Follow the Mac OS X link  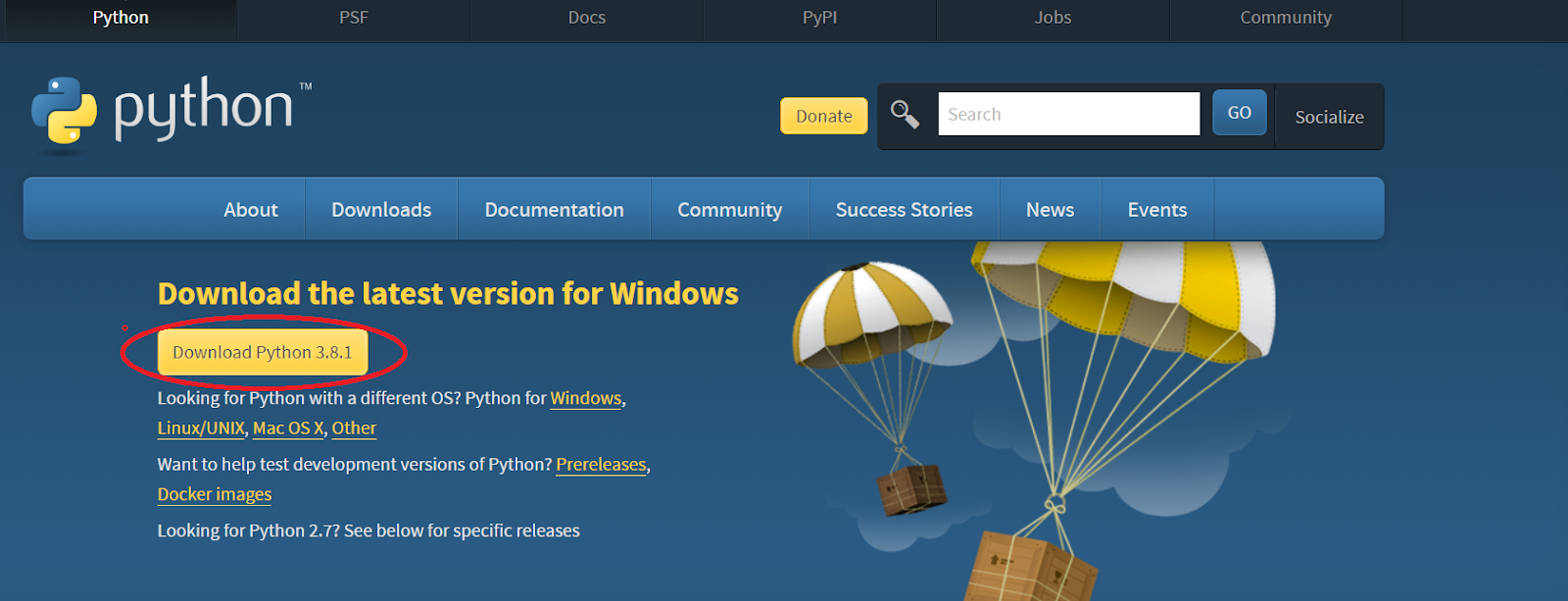(288, 428)
